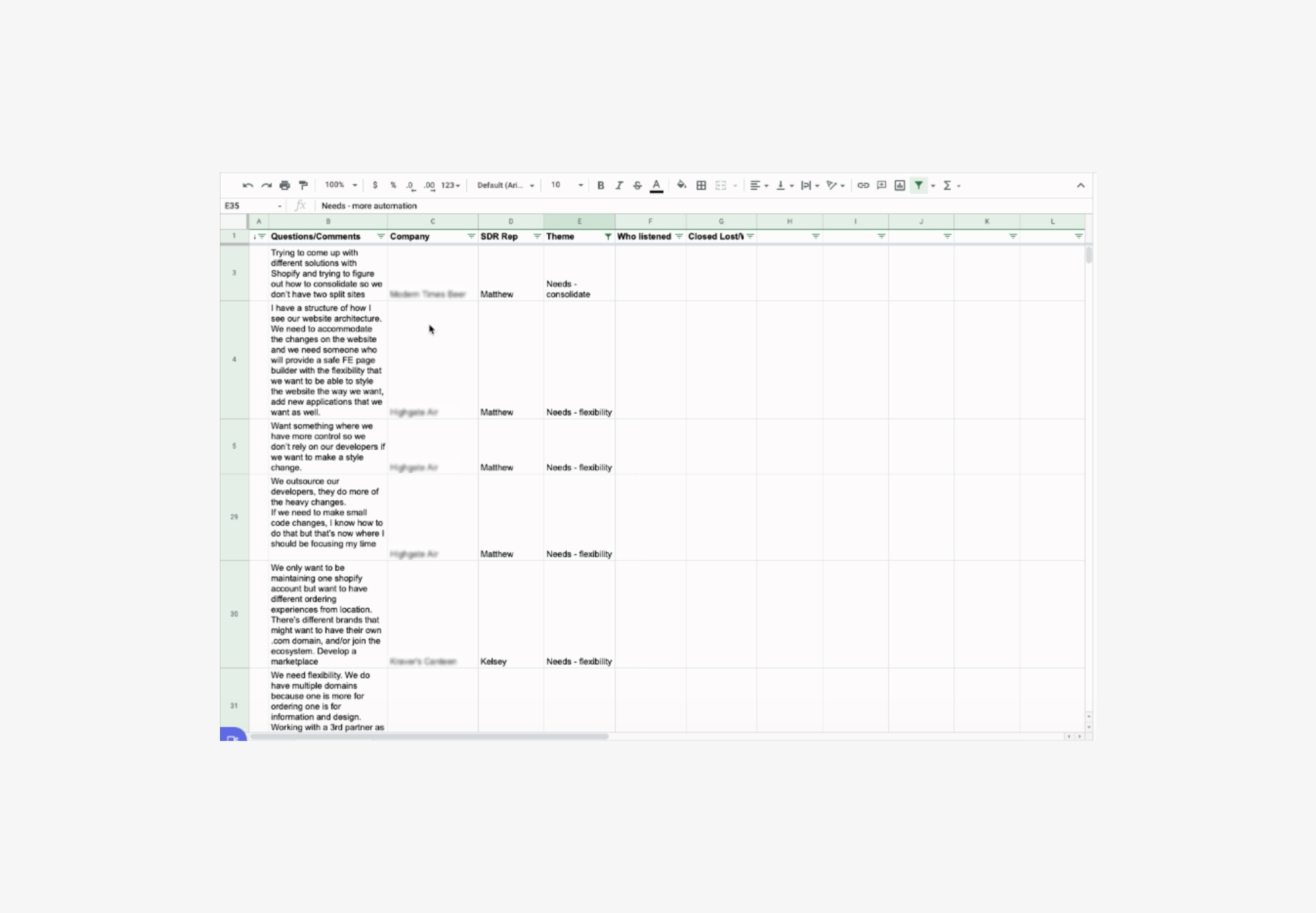Image resolution: width=1316 pixels, height=913 pixels.
Task: Toggle bold formatting
Action: tap(600, 185)
